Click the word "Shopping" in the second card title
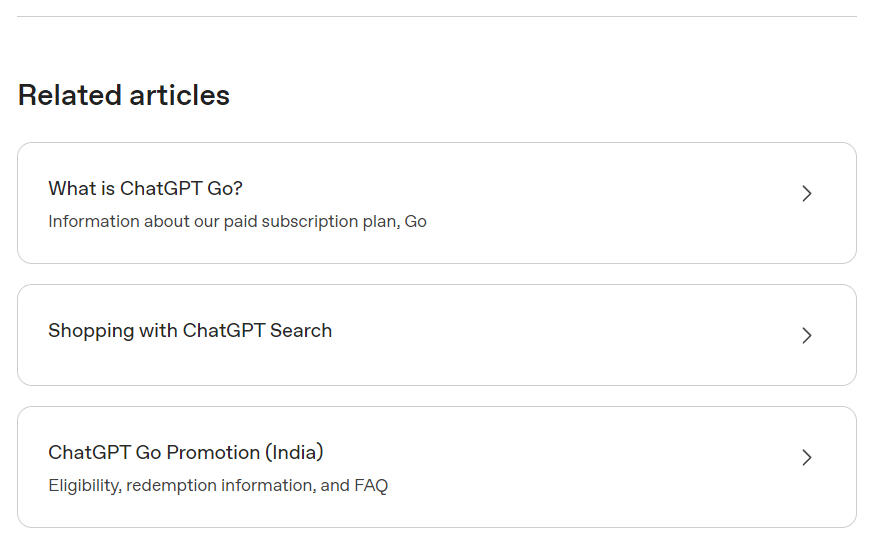The height and width of the screenshot is (537, 870). click(85, 330)
